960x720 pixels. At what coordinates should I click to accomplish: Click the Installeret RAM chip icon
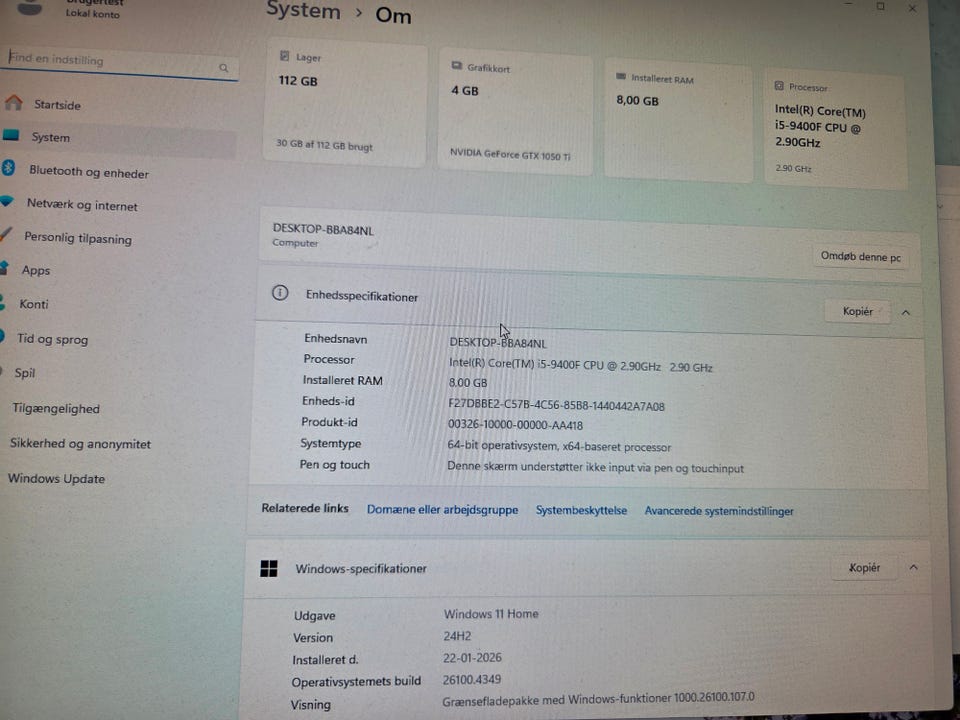coord(621,77)
